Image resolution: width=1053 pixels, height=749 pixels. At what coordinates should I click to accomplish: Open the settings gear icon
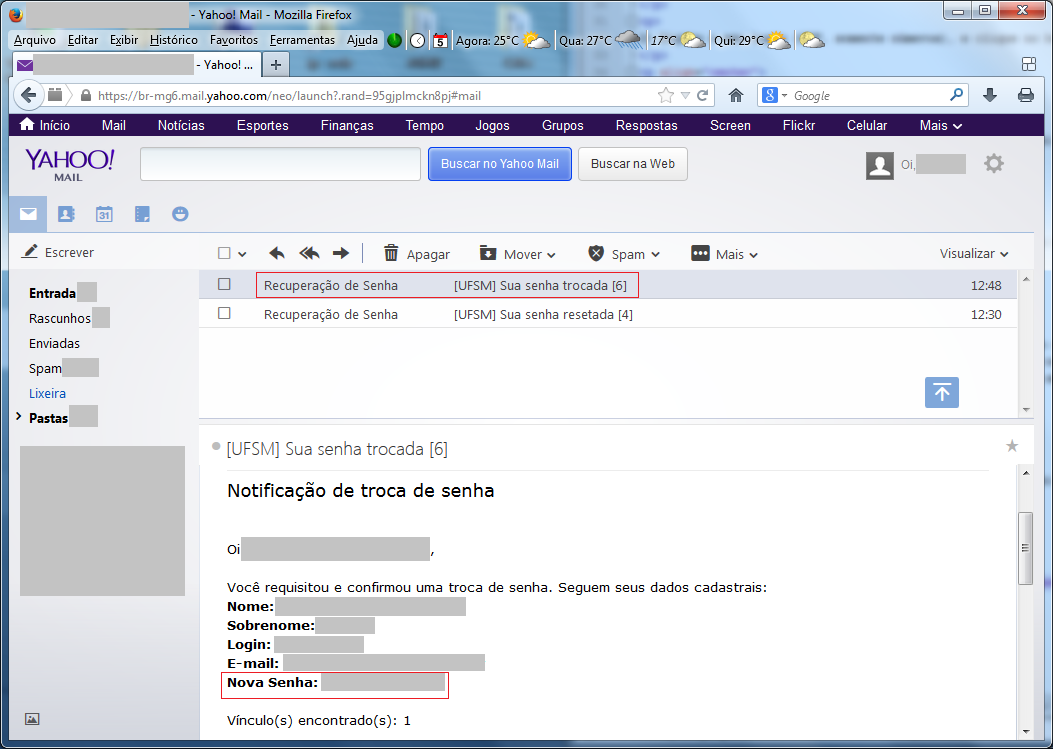[x=994, y=163]
